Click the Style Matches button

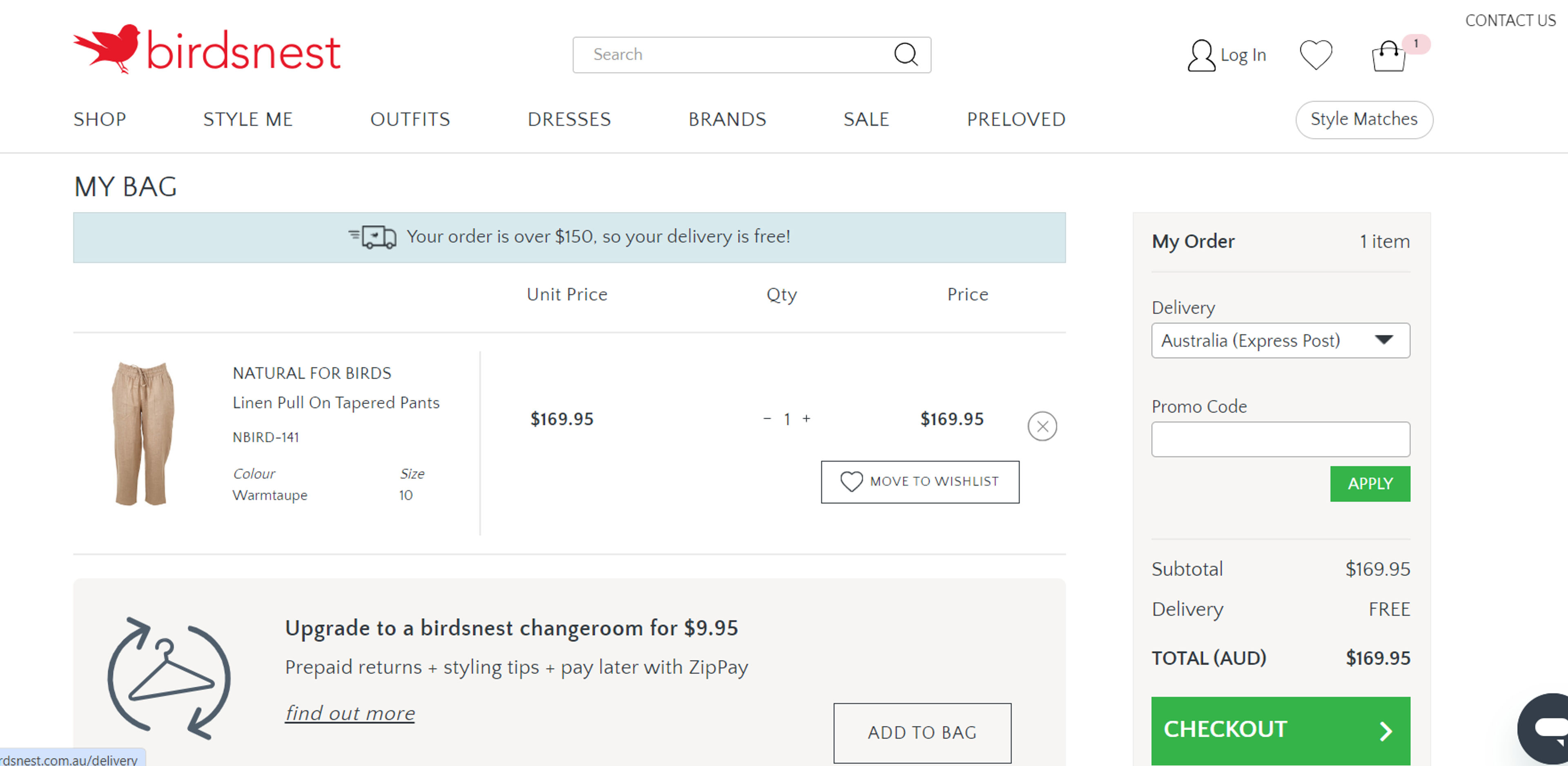pos(1364,119)
